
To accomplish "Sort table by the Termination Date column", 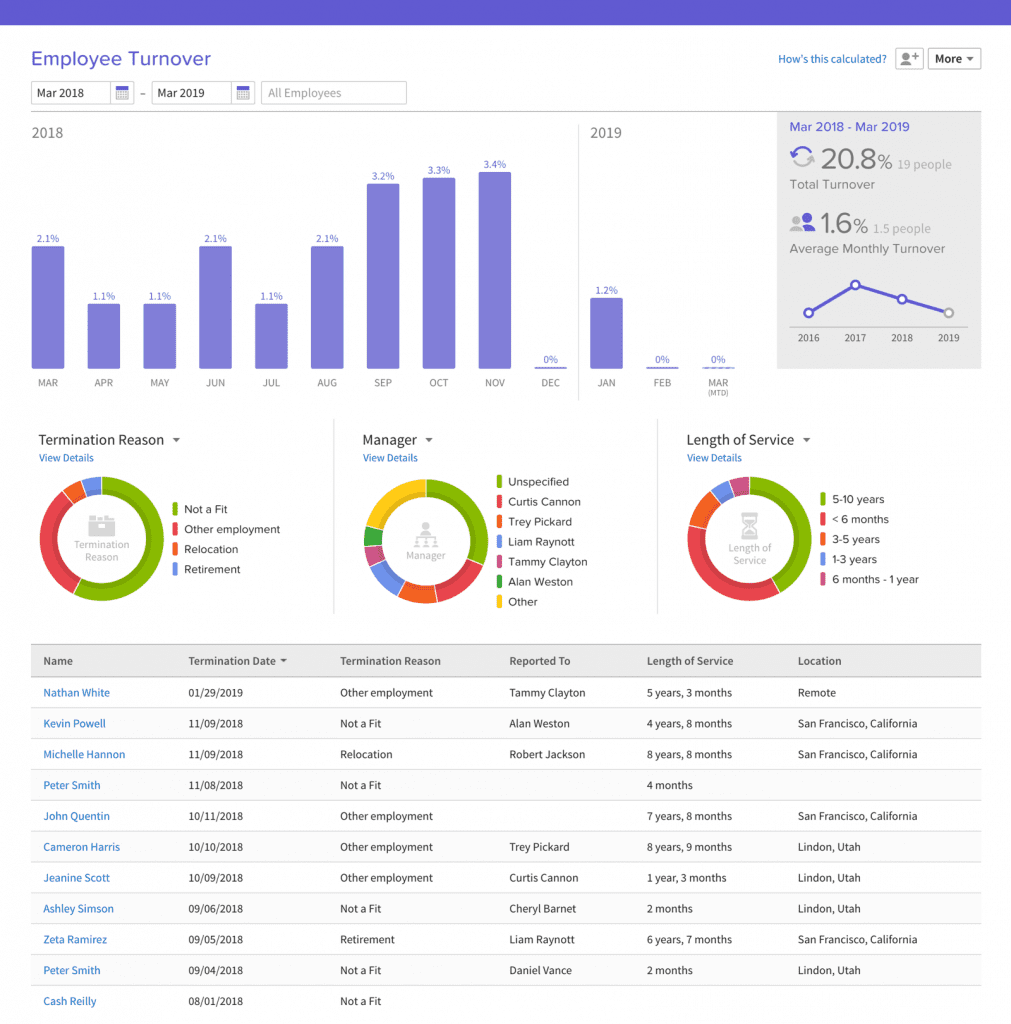I will click(237, 661).
